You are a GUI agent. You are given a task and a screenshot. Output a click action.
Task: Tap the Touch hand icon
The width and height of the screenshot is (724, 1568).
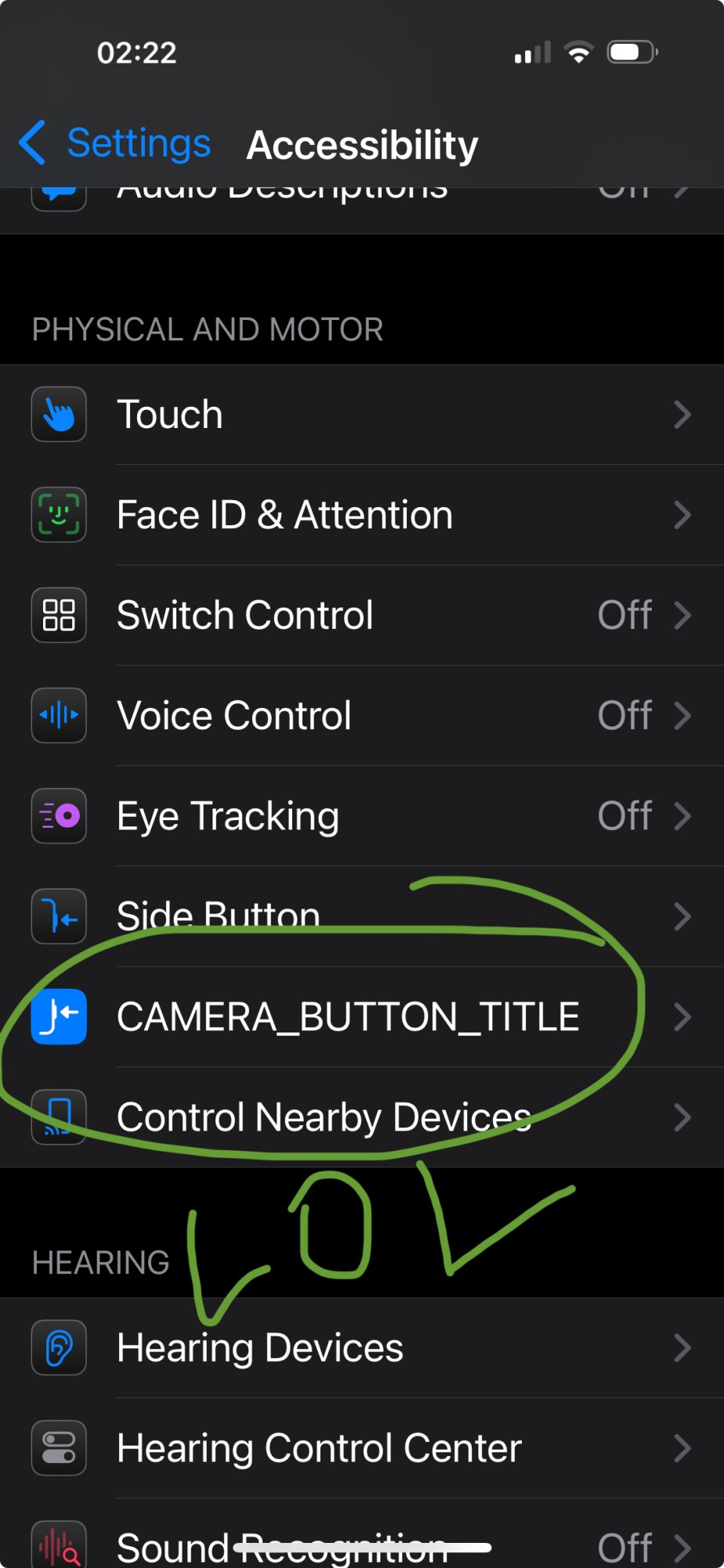[x=59, y=414]
